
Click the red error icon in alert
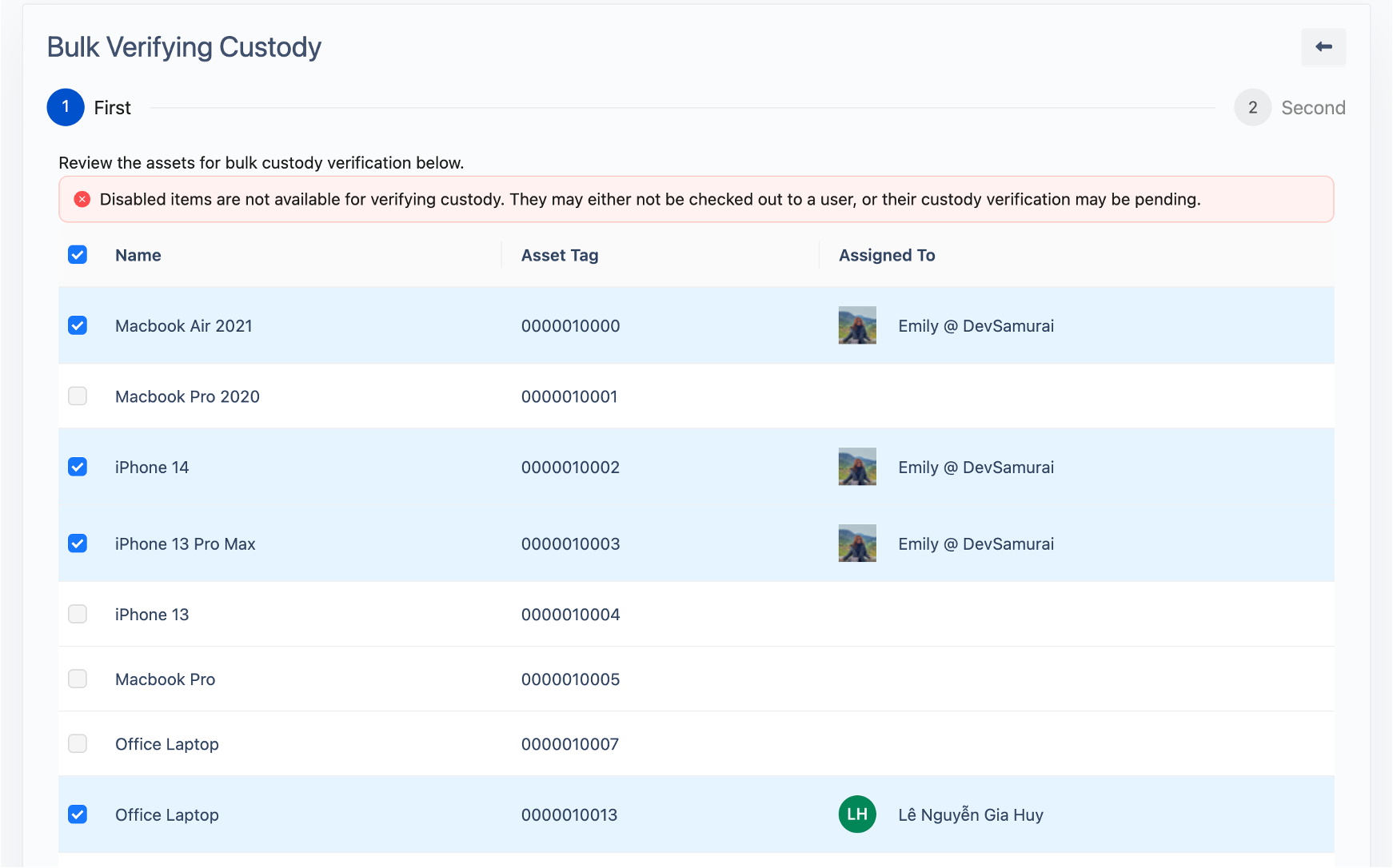(x=82, y=199)
